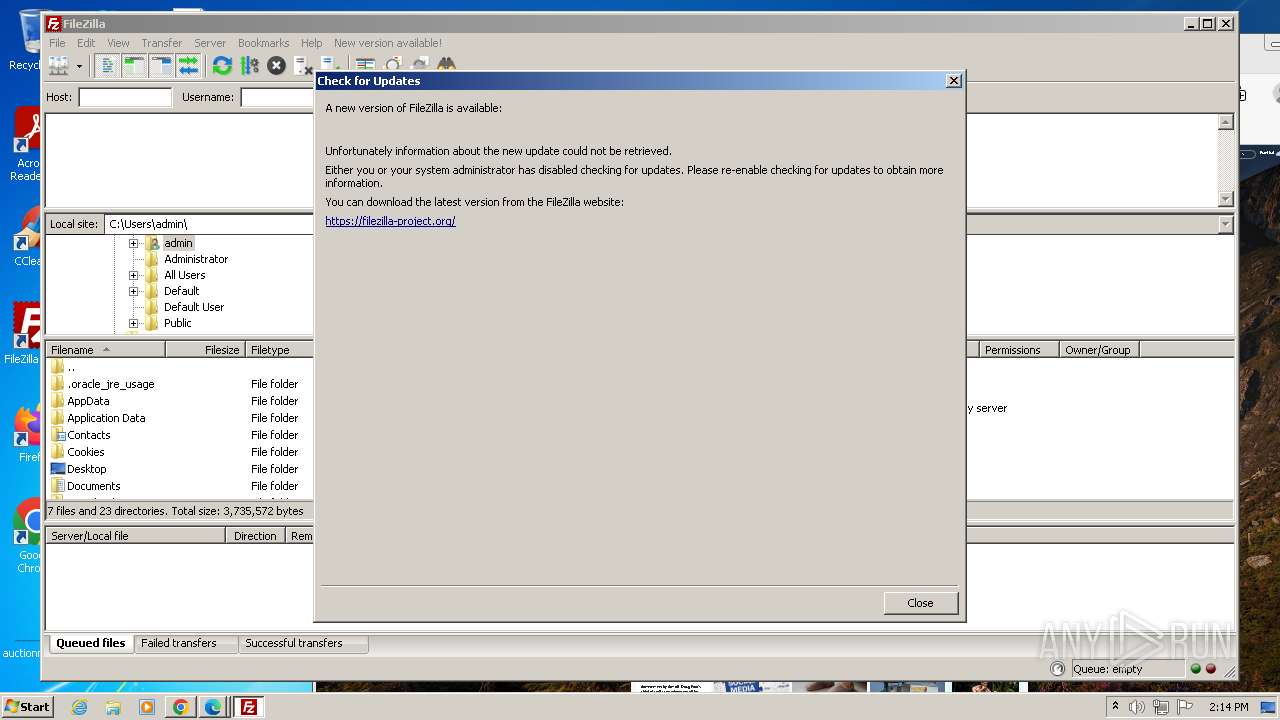The height and width of the screenshot is (720, 1280).
Task: Click the Local site path field
Action: coord(209,224)
